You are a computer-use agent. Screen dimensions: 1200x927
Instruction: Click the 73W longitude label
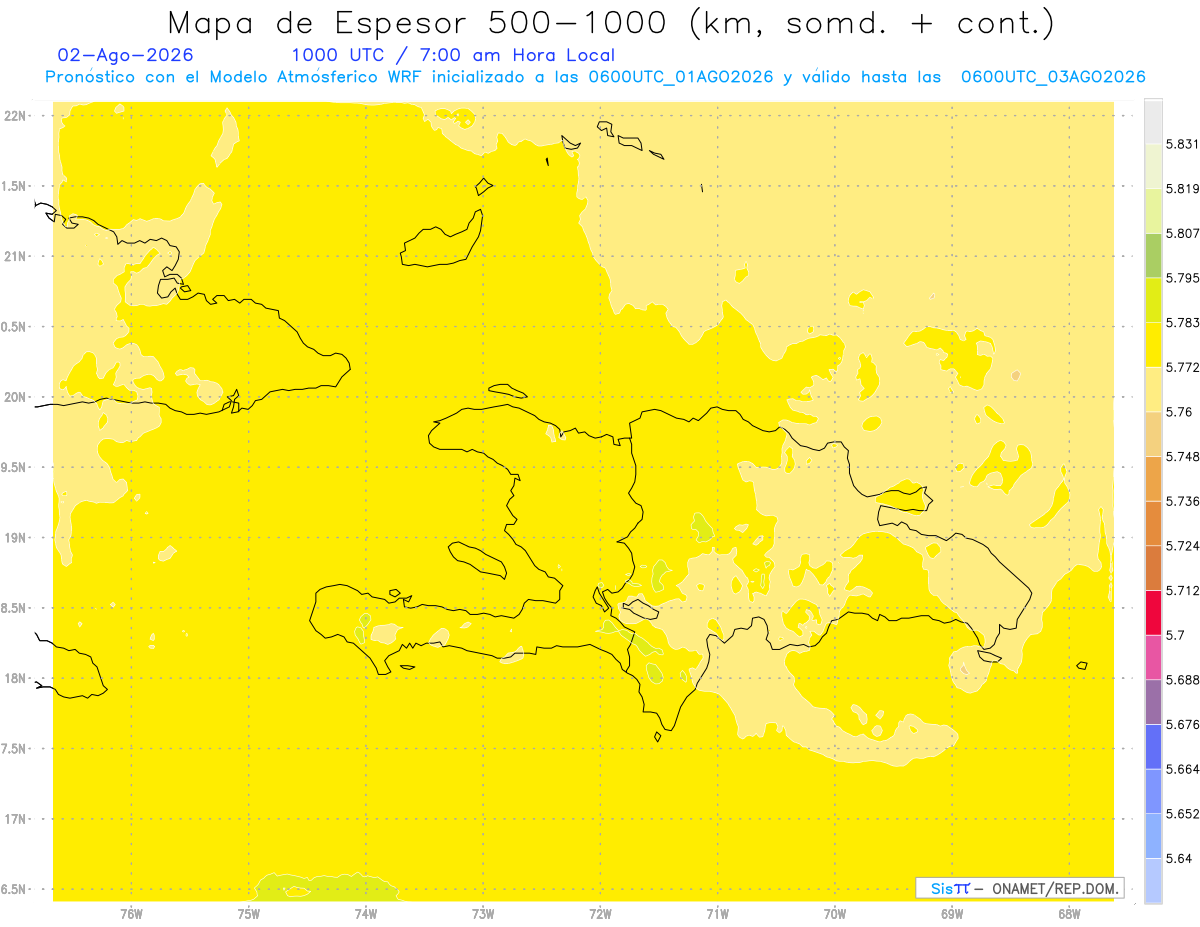coord(483,914)
